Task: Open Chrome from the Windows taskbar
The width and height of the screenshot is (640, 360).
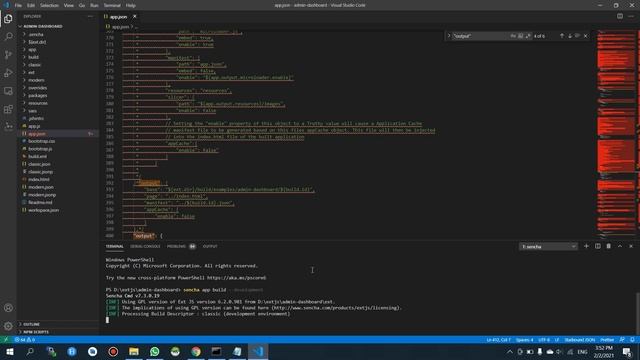Action: coord(196,351)
